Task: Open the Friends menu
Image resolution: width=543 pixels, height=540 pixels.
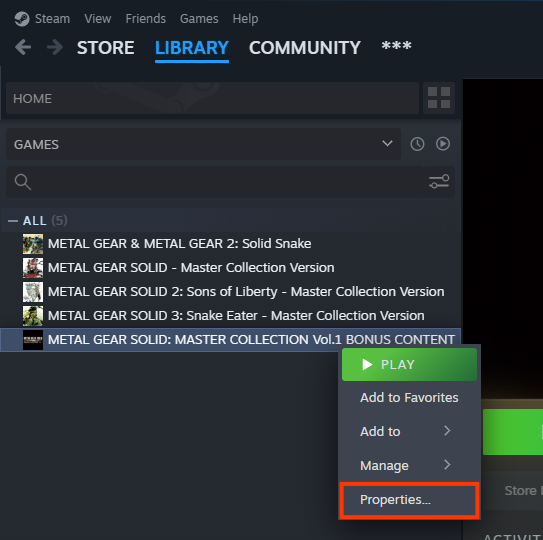Action: click(x=145, y=19)
